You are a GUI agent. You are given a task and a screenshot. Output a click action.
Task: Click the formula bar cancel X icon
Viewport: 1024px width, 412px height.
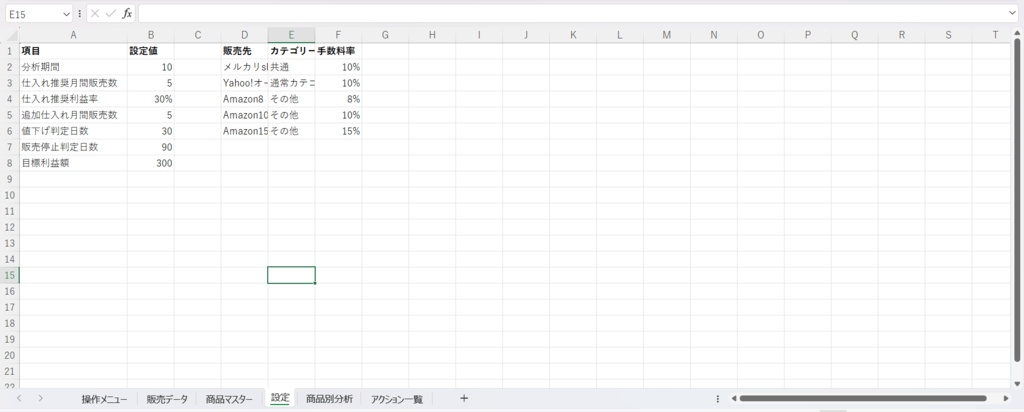[95, 14]
